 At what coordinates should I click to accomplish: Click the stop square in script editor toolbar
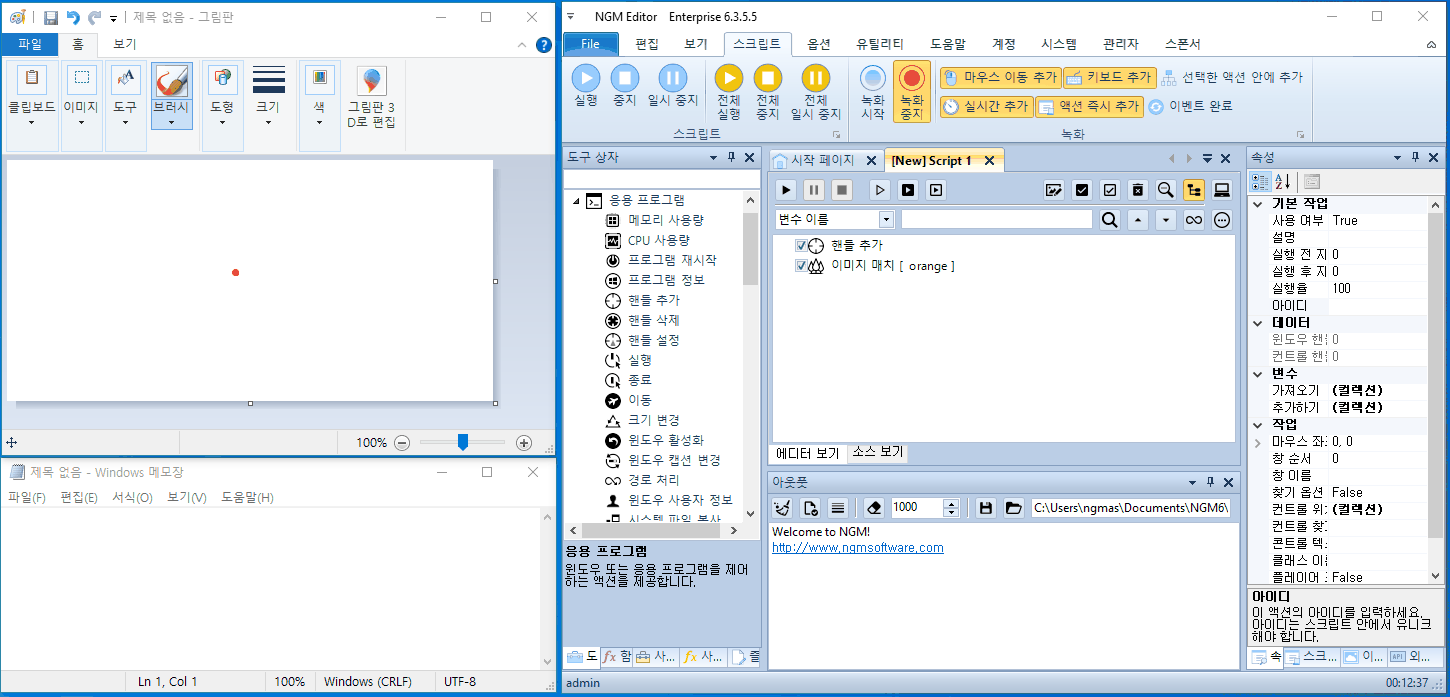[x=842, y=189]
